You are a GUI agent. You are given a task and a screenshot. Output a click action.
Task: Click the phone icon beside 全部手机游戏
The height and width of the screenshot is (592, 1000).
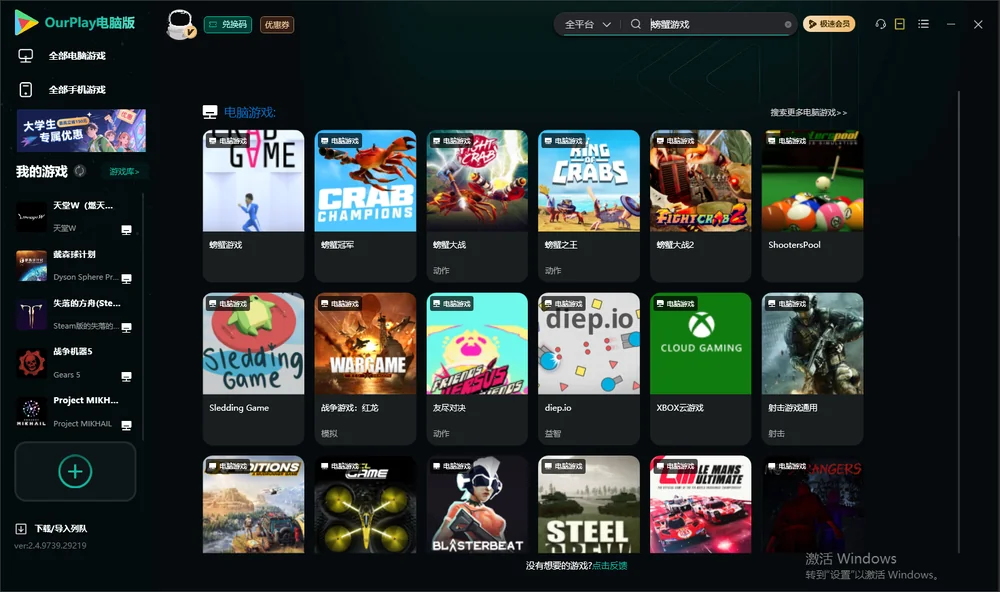(x=26, y=90)
